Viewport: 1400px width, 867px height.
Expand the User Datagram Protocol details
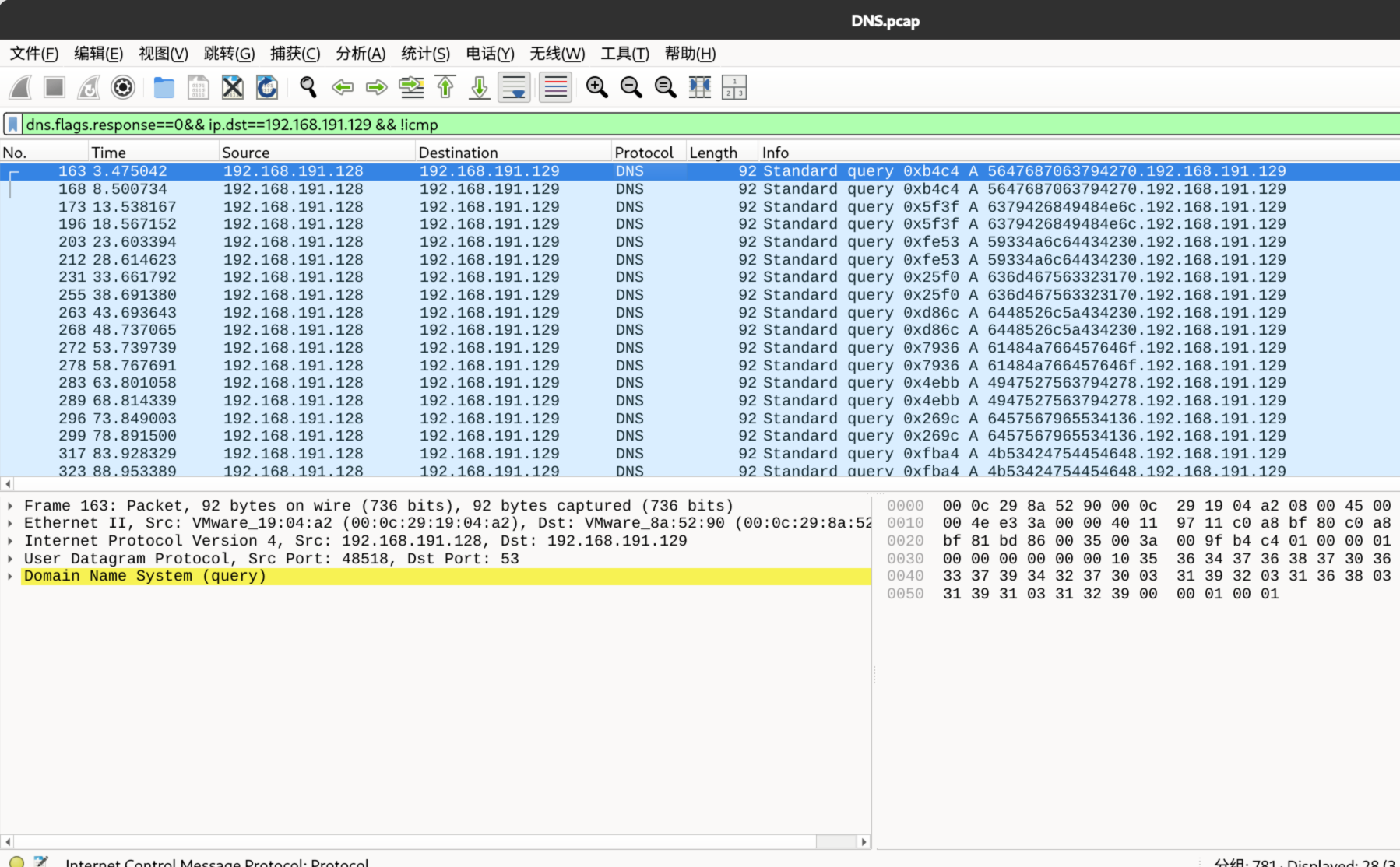(10, 559)
